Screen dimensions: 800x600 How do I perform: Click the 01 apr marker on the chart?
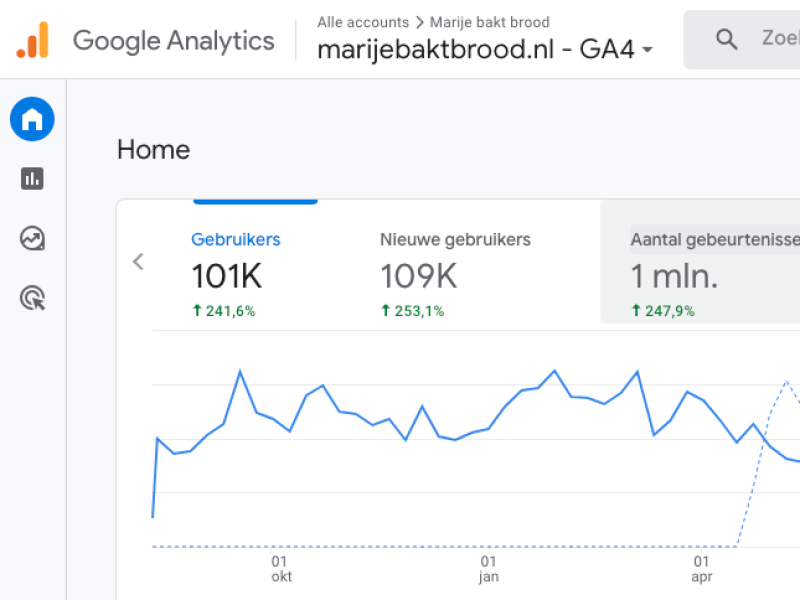(x=702, y=570)
